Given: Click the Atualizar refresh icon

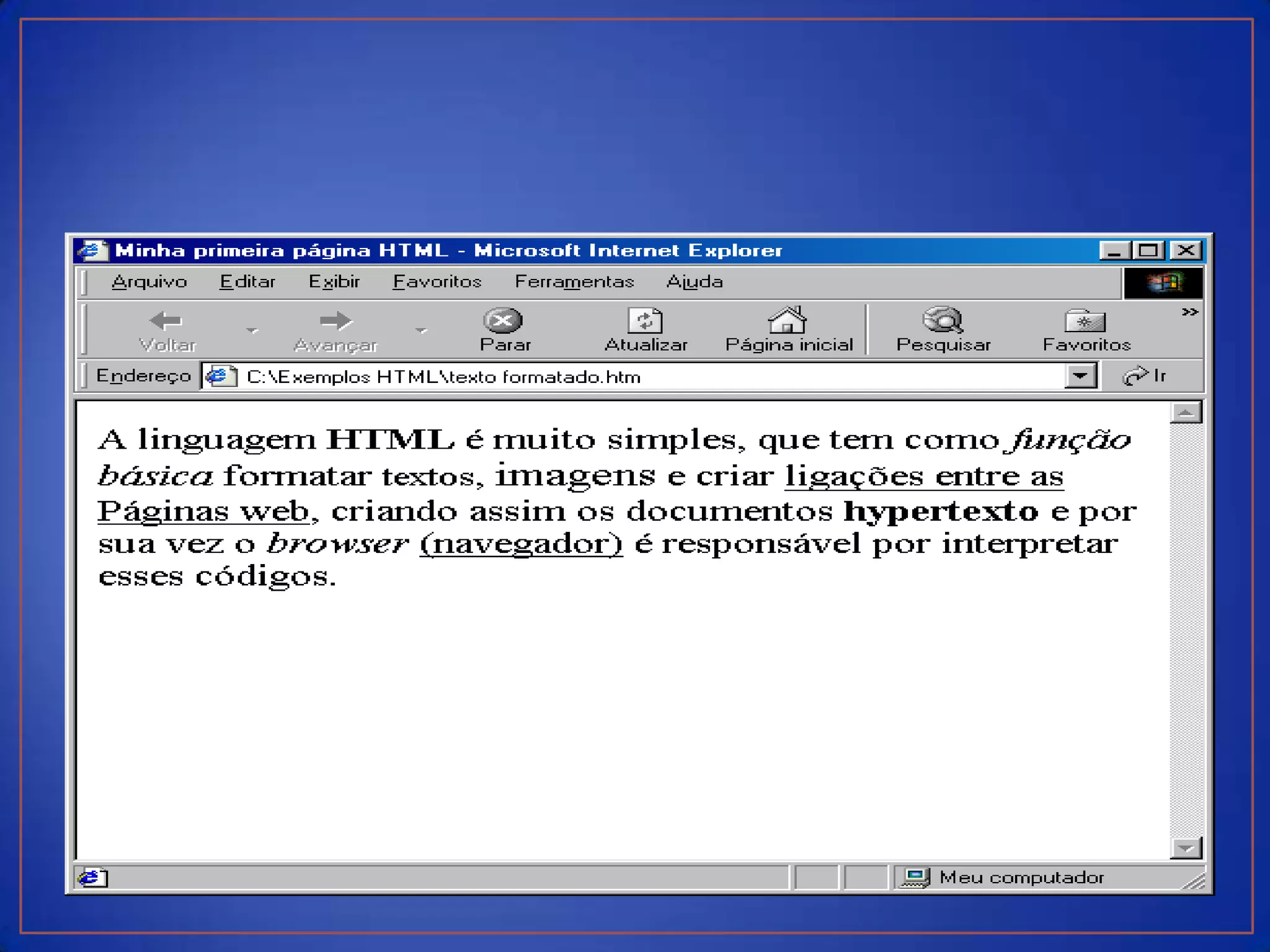Looking at the screenshot, I should pyautogui.click(x=645, y=320).
